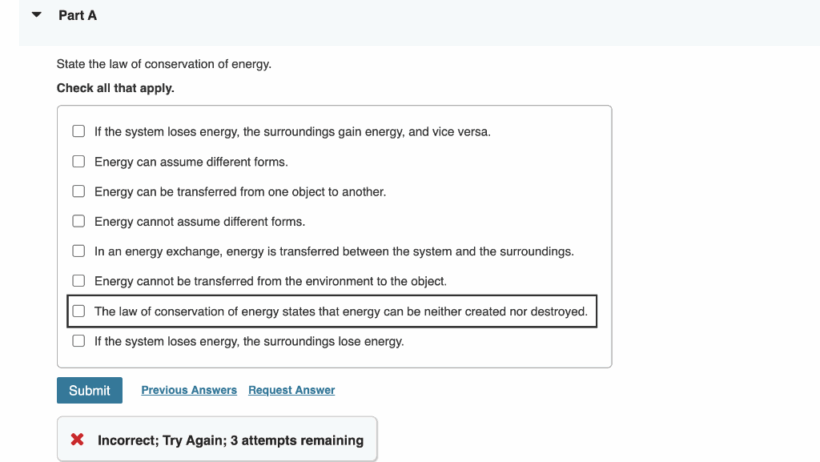Tick 'Energy can be transferred from one object' checkbox
Screen dimensions: 820x462
[x=78, y=191]
